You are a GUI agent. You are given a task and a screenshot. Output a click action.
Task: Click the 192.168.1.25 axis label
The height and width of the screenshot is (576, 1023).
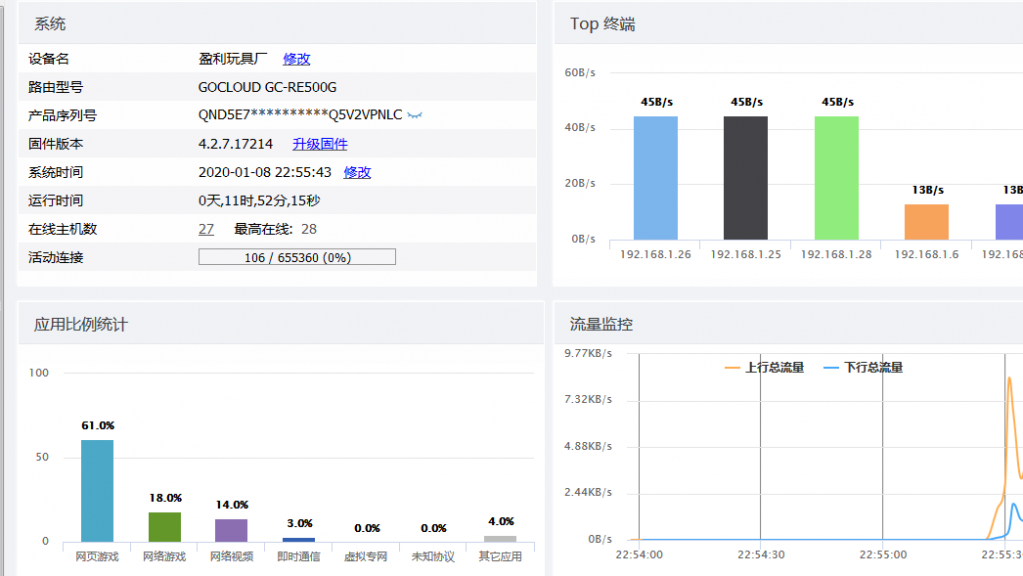click(746, 254)
